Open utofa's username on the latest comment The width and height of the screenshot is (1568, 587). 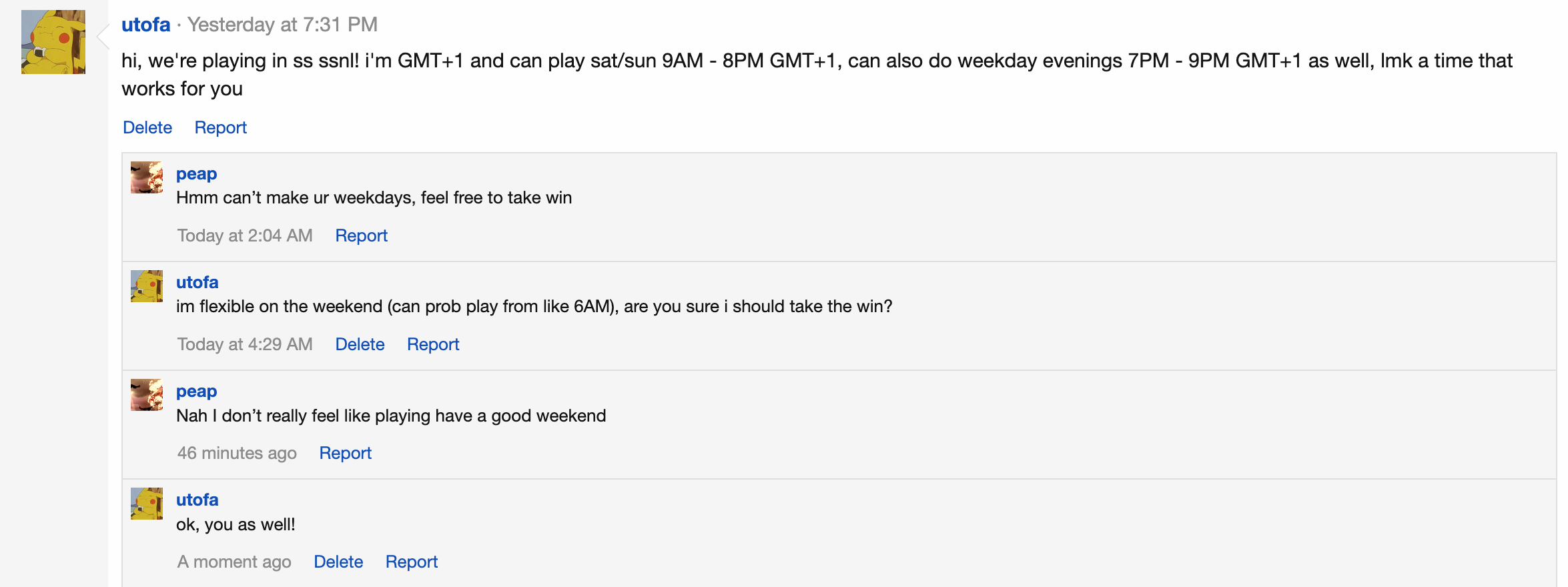click(x=197, y=500)
